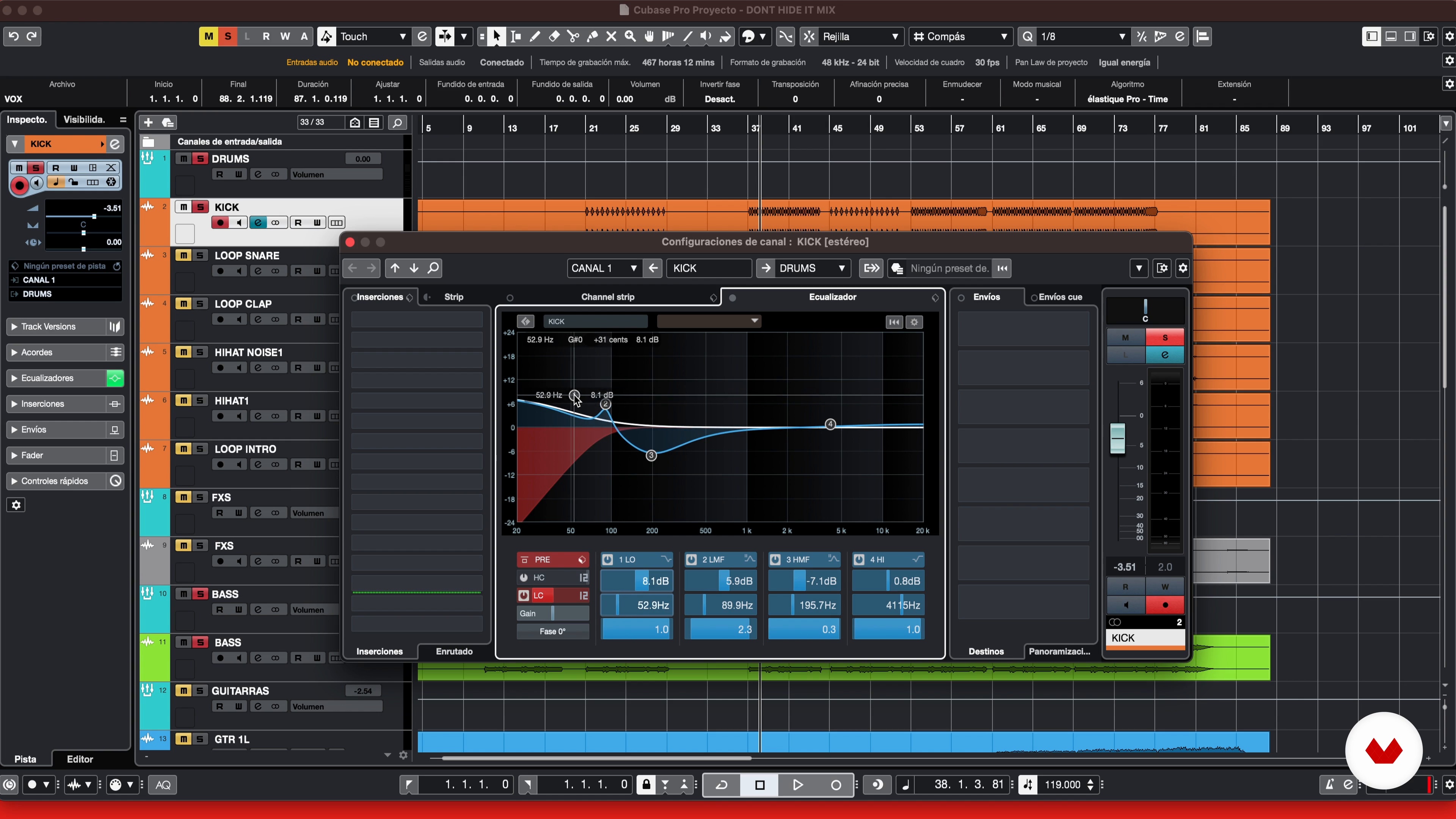Click the AQ button in transport bar

[163, 784]
